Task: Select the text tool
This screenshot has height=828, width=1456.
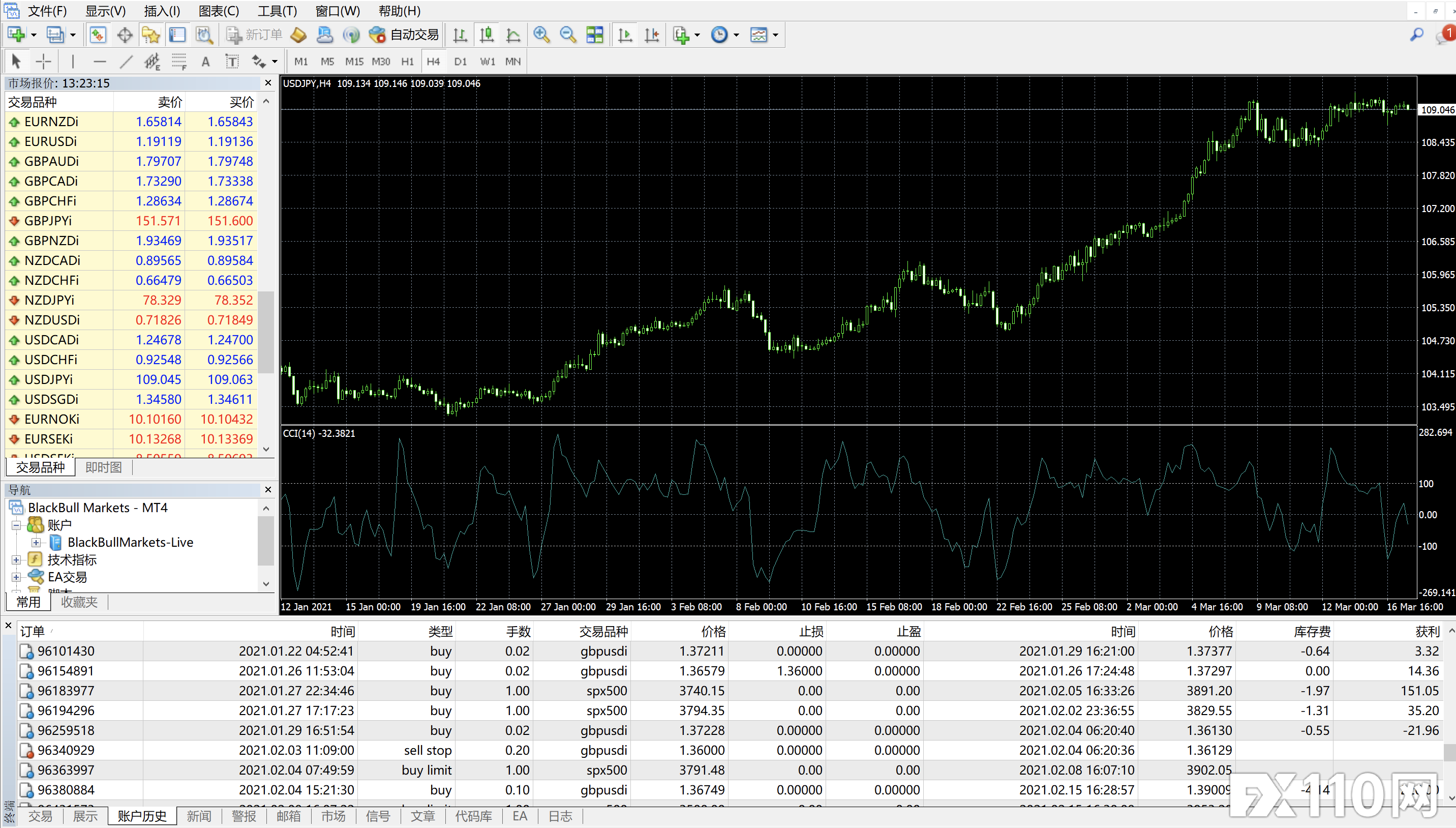Action: pyautogui.click(x=206, y=62)
